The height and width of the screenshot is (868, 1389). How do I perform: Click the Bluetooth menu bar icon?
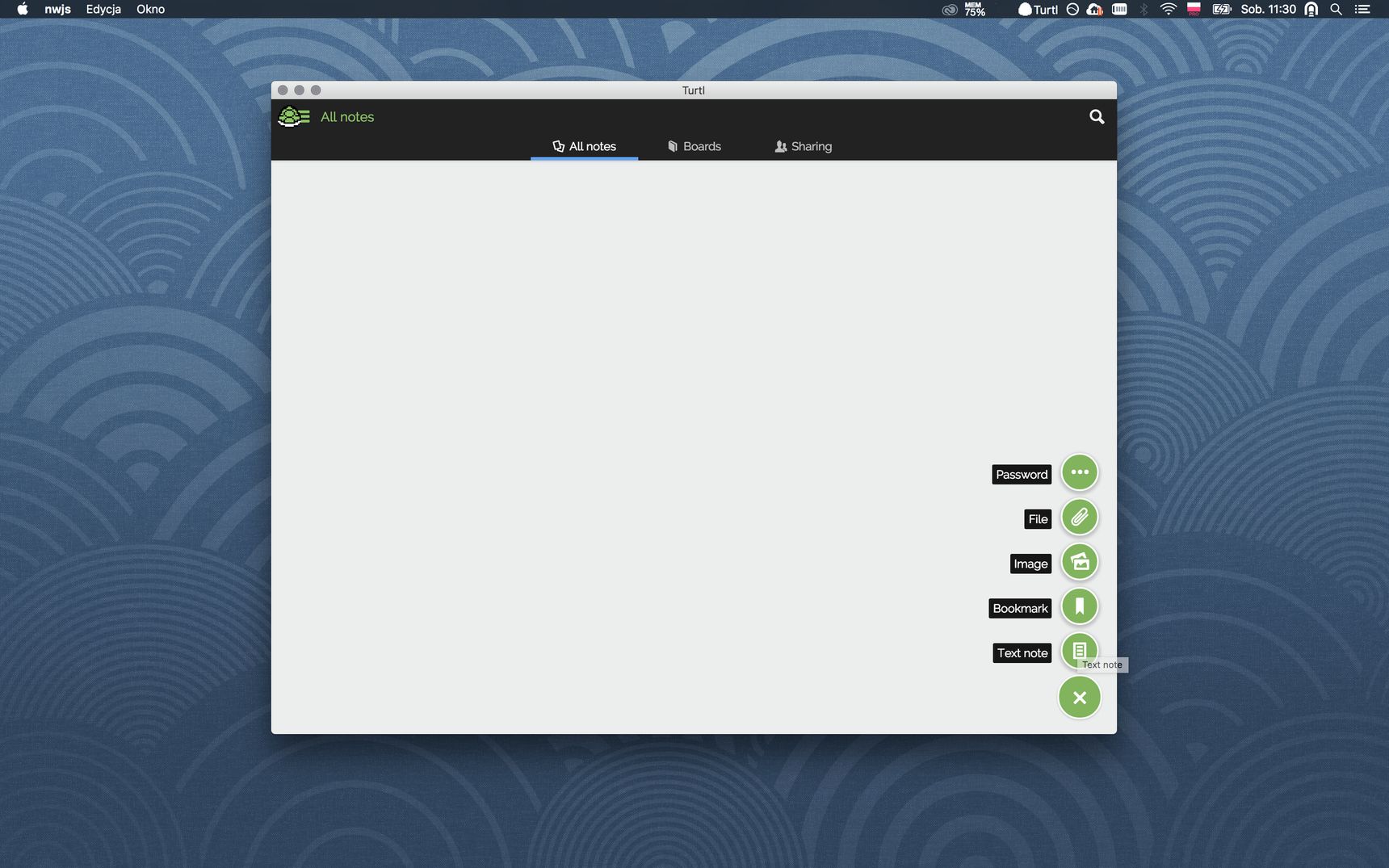coord(1144,9)
